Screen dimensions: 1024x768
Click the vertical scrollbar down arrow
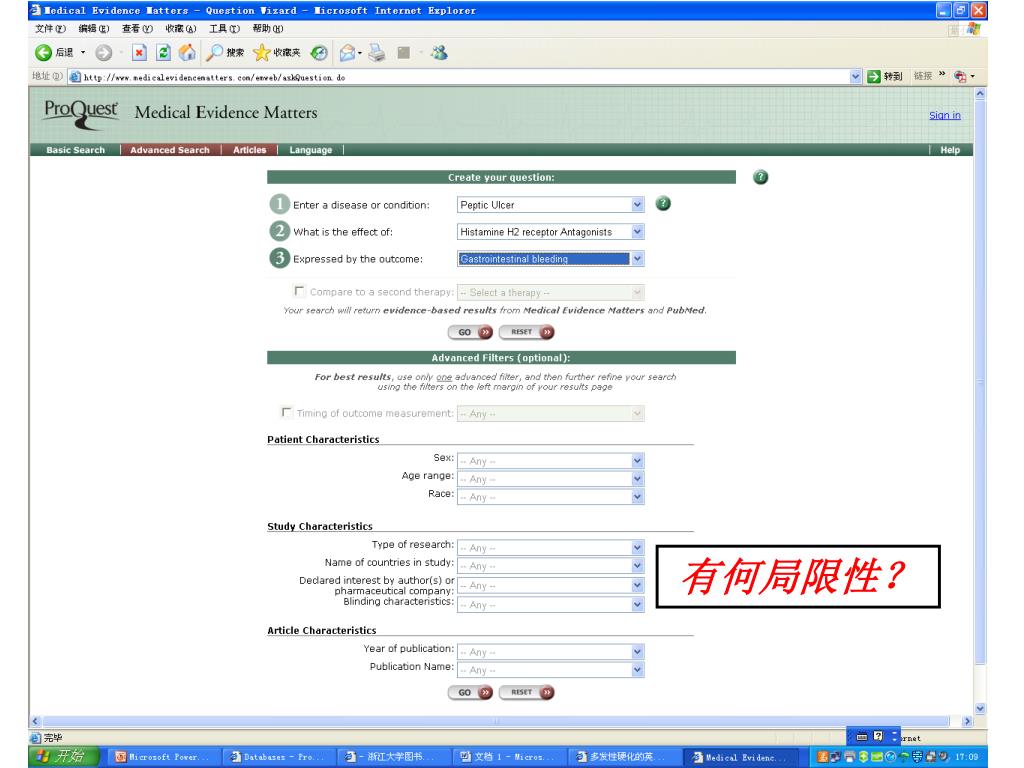point(980,709)
